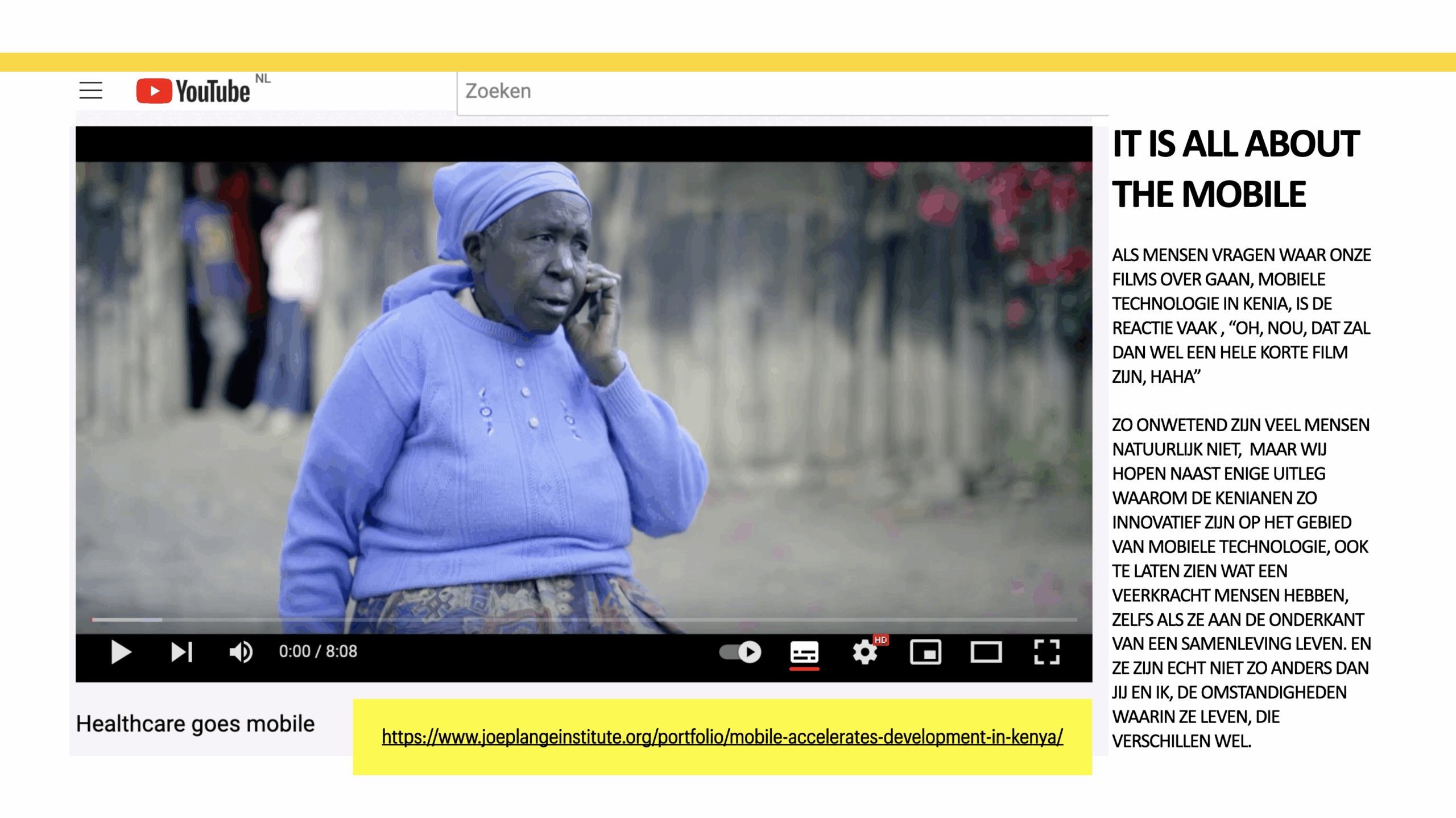Open the video settings gear
Image resolution: width=1456 pixels, height=818 pixels.
[864, 652]
